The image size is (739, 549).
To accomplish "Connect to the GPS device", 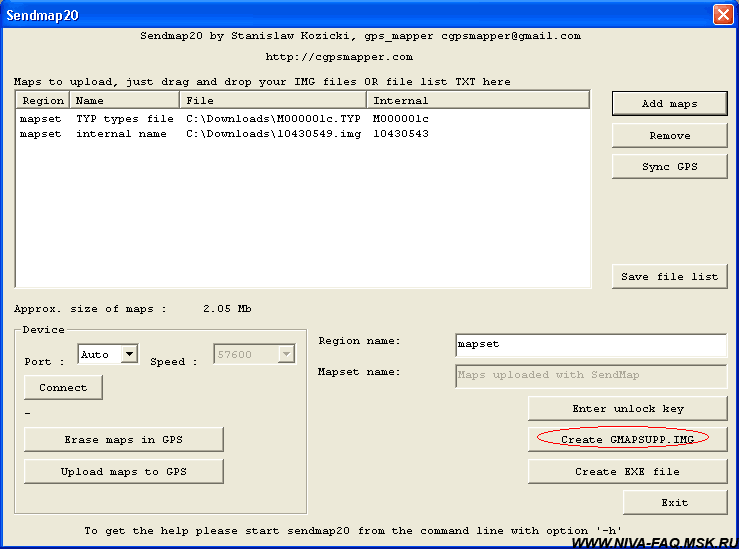I will [x=63, y=388].
